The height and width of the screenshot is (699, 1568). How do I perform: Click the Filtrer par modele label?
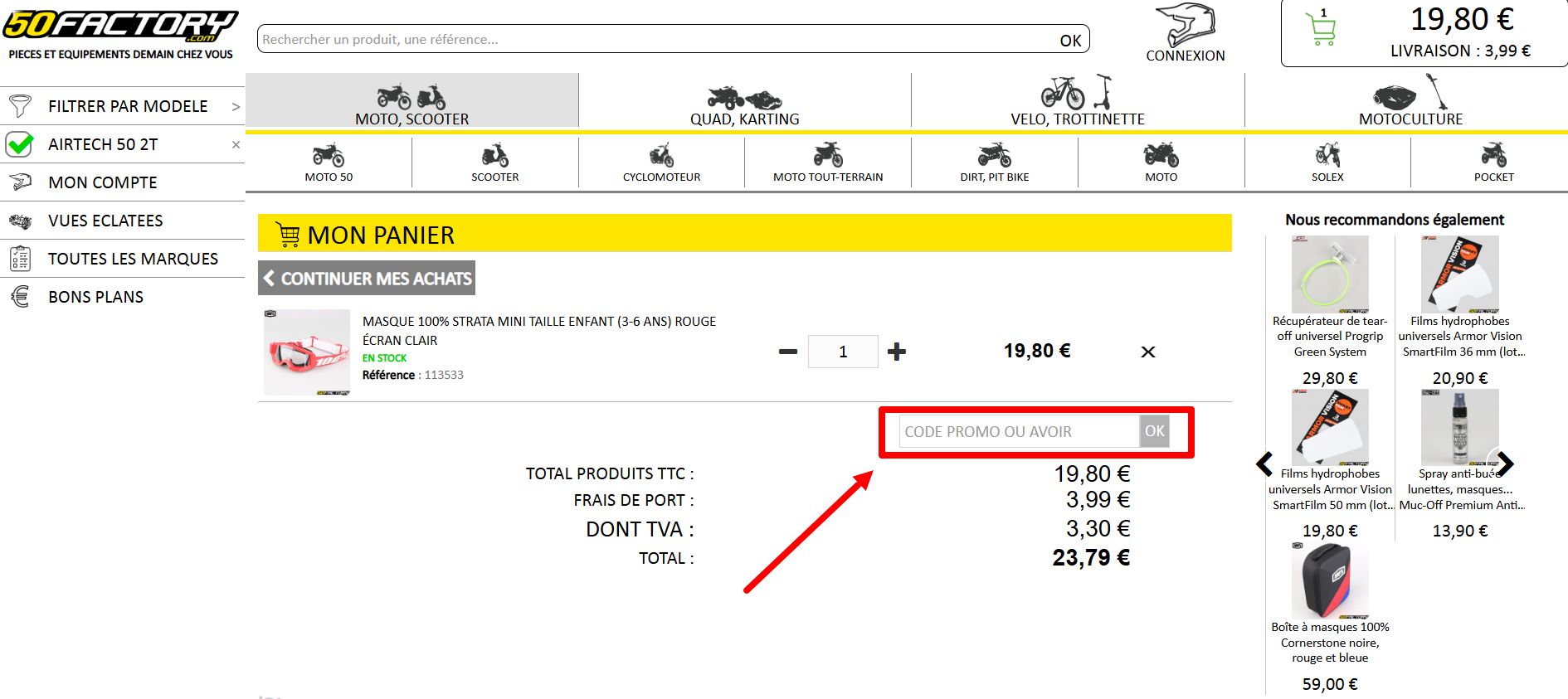(x=128, y=106)
